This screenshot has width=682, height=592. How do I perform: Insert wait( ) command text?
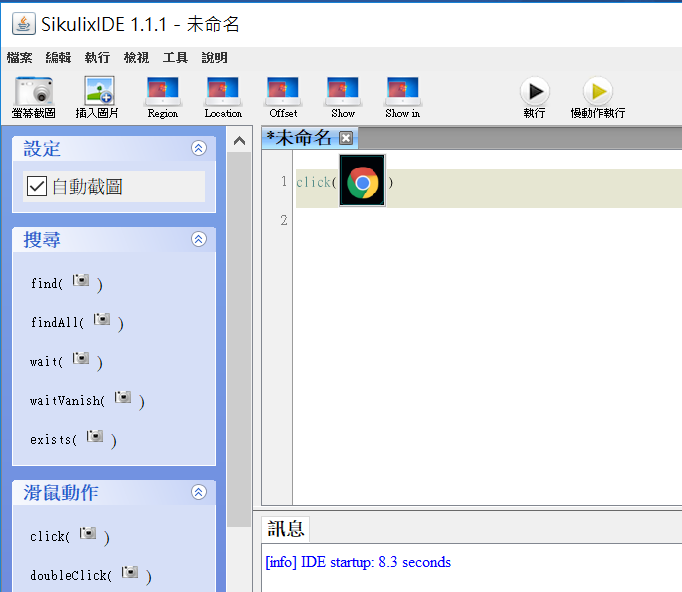coord(47,361)
